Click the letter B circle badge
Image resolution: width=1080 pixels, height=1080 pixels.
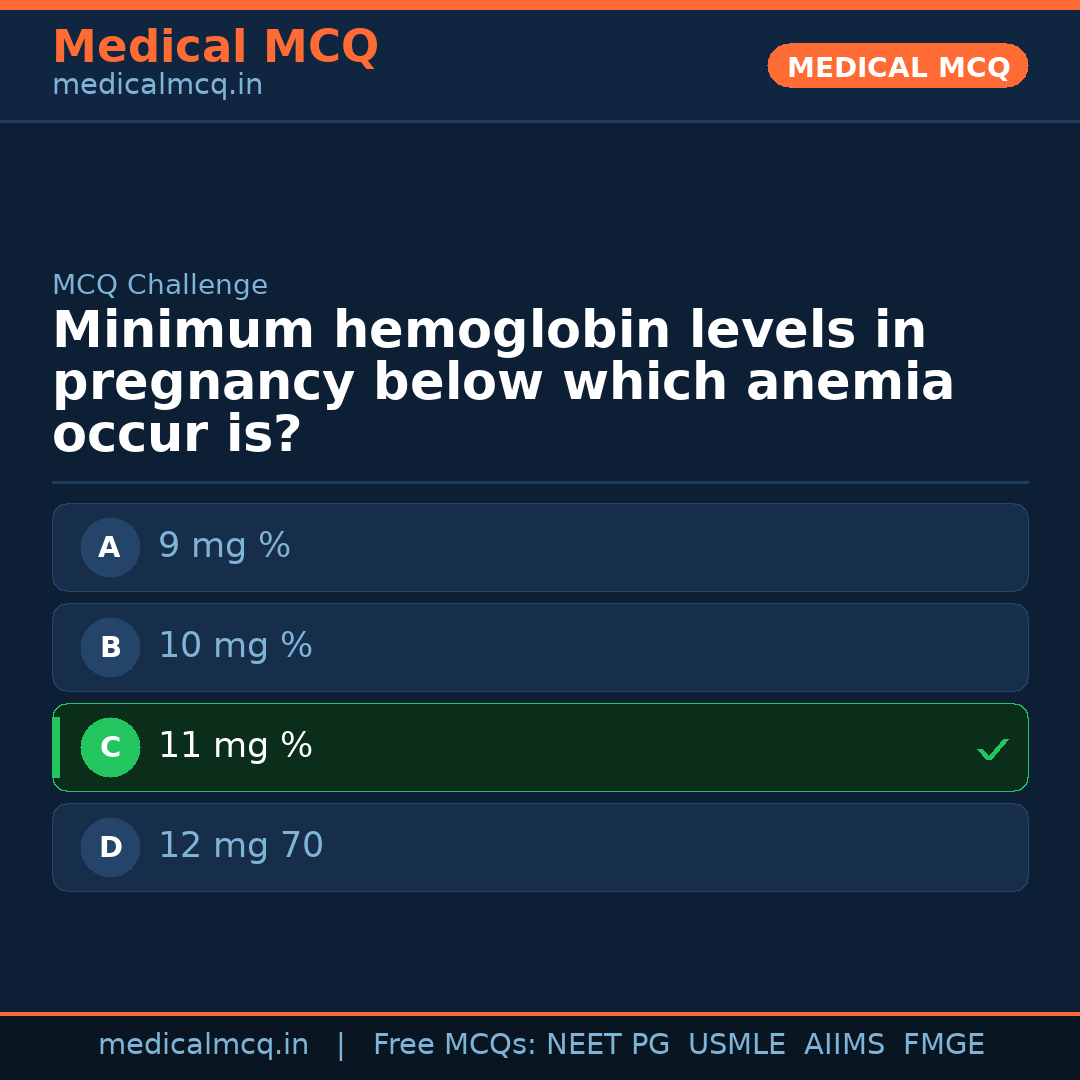pos(110,647)
